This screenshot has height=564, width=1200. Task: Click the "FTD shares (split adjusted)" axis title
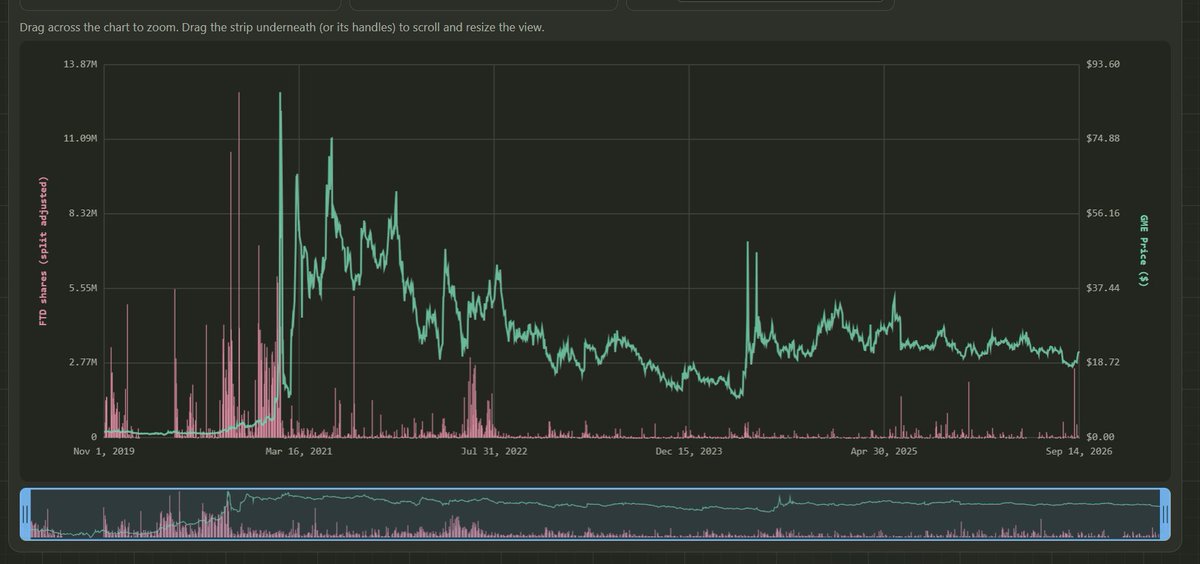point(43,251)
